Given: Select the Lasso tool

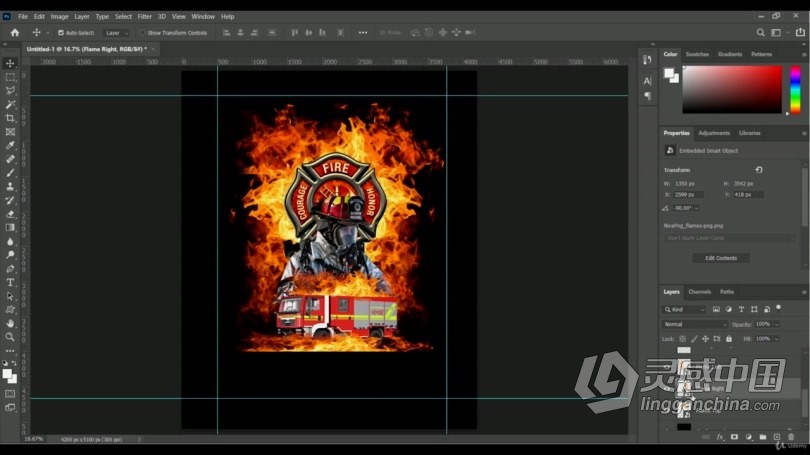Looking at the screenshot, I should 10,90.
